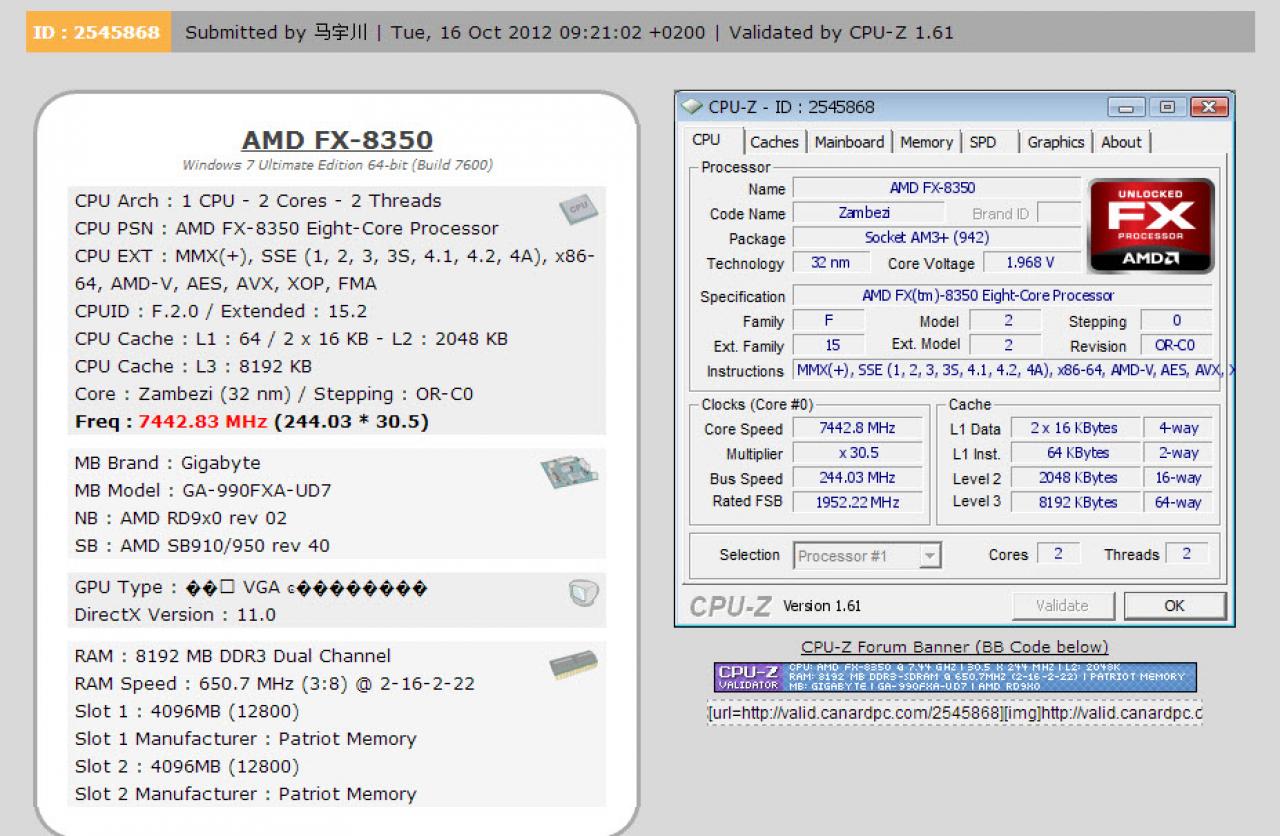Click the DirectX Version 11.0 line
This screenshot has width=1280, height=836.
[175, 615]
